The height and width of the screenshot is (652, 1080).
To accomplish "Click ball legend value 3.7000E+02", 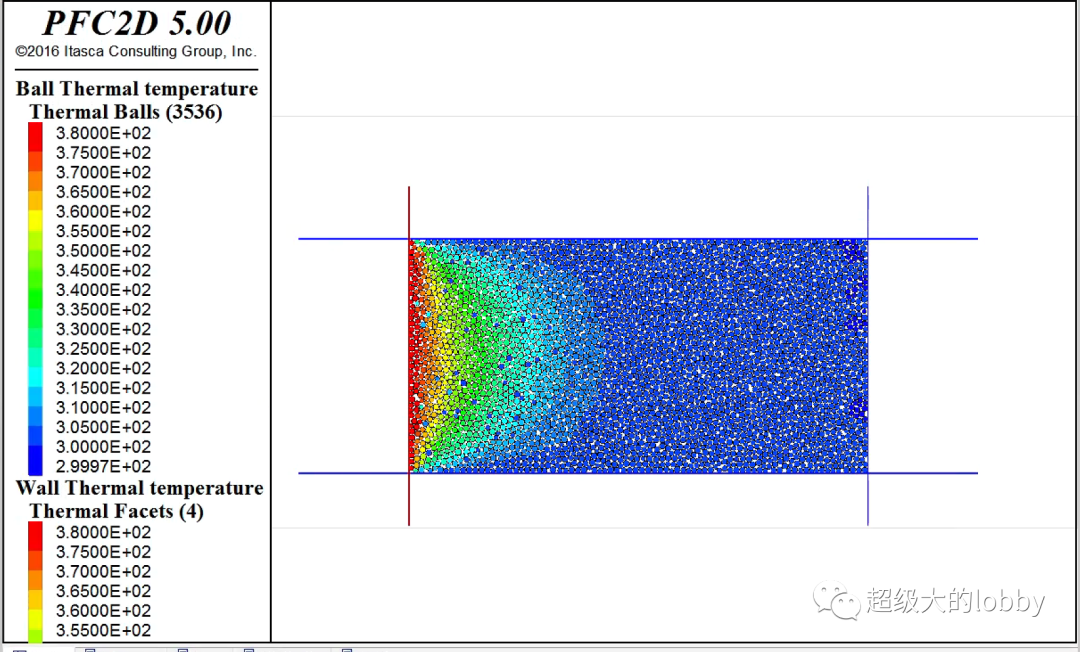I will click(103, 172).
